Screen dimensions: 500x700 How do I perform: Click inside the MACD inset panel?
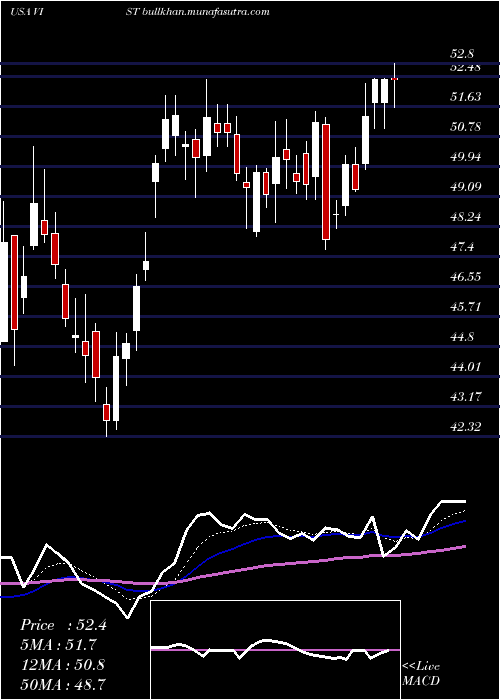(x=275, y=650)
